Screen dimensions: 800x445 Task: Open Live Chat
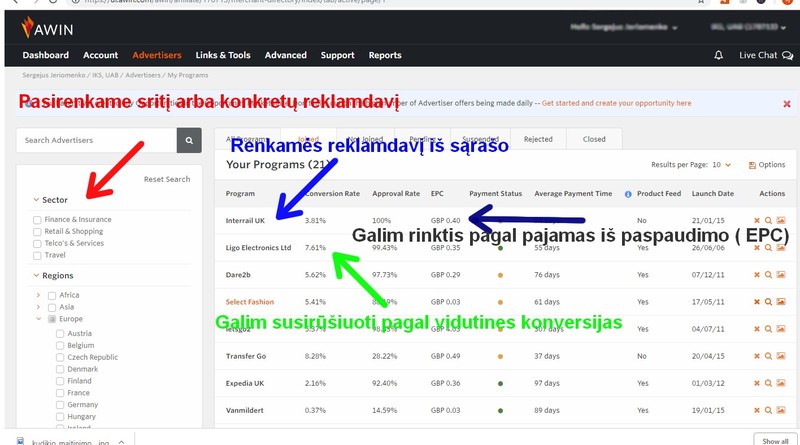tap(766, 55)
